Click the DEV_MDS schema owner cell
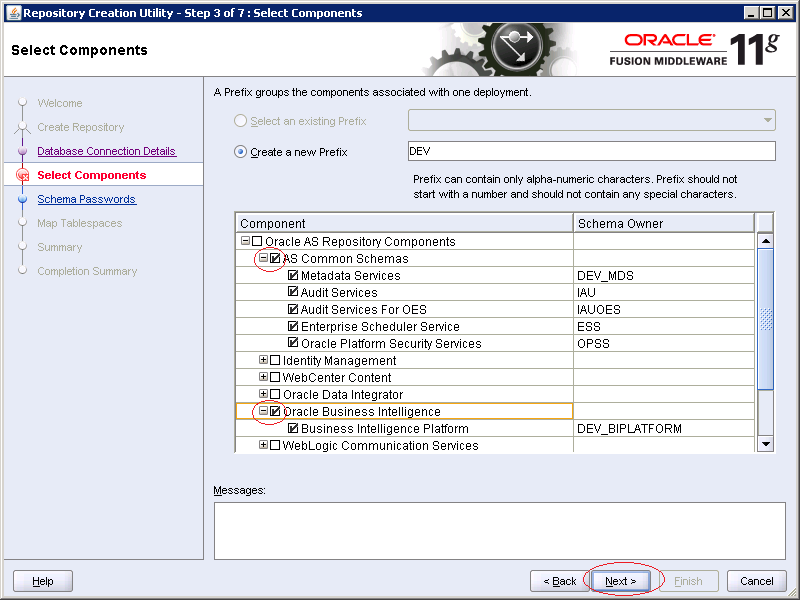The image size is (800, 600). tap(664, 276)
